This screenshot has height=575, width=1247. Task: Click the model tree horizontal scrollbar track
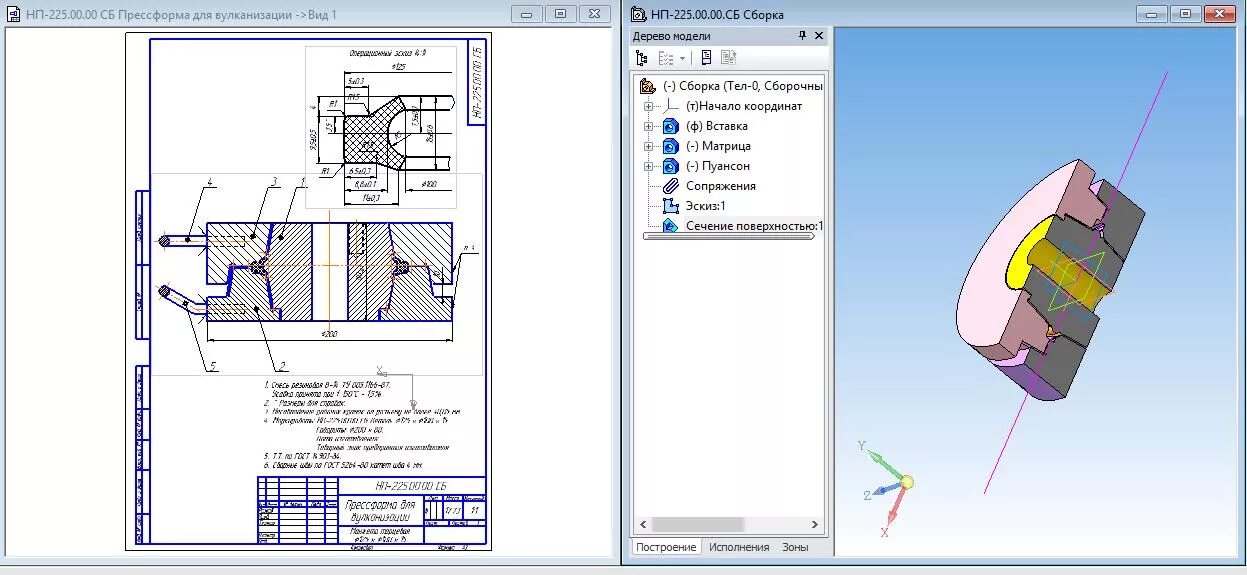730,524
